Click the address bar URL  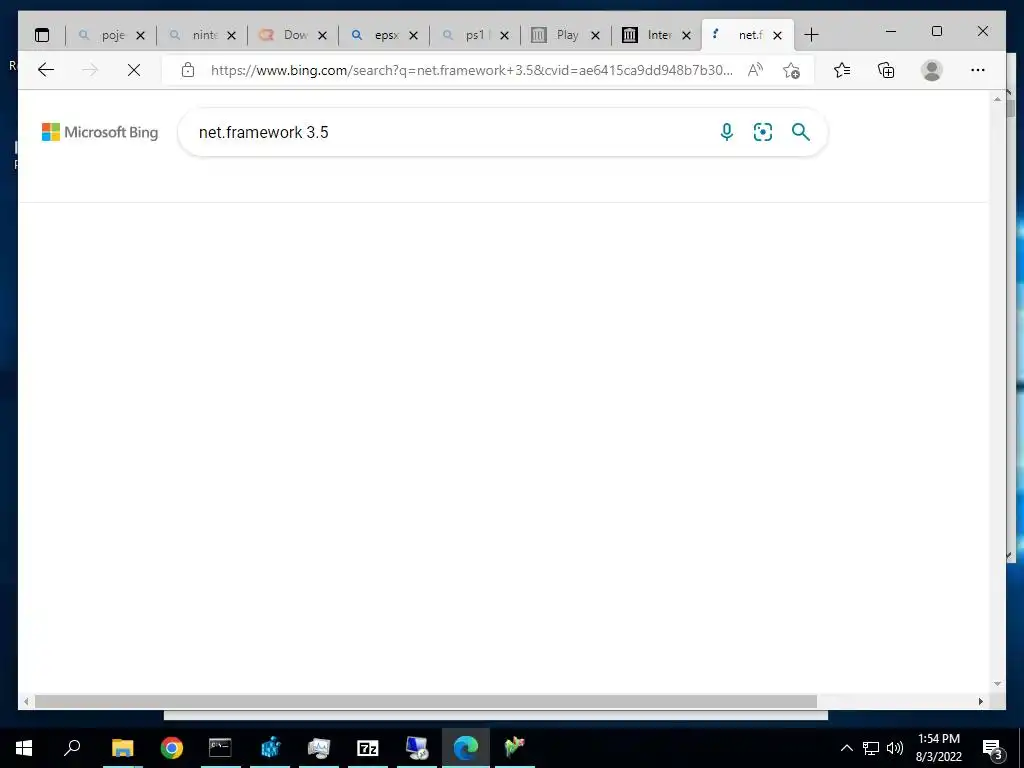point(471,70)
